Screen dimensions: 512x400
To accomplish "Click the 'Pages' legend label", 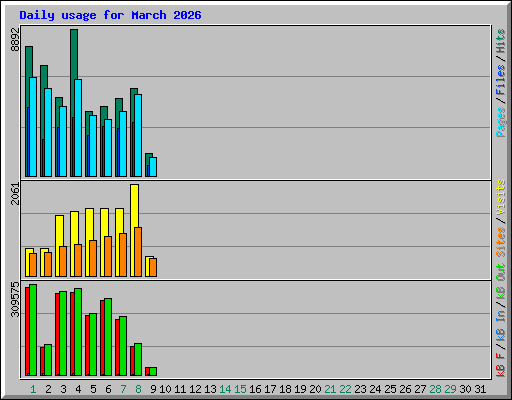I will click(501, 122).
